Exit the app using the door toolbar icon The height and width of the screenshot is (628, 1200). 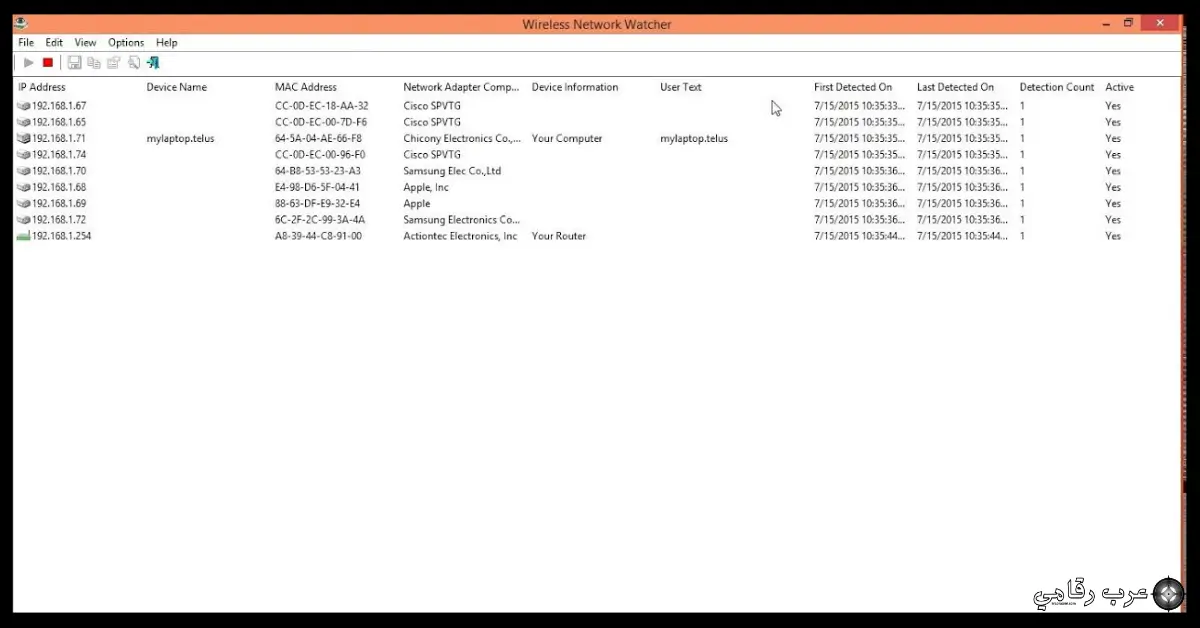click(153, 62)
